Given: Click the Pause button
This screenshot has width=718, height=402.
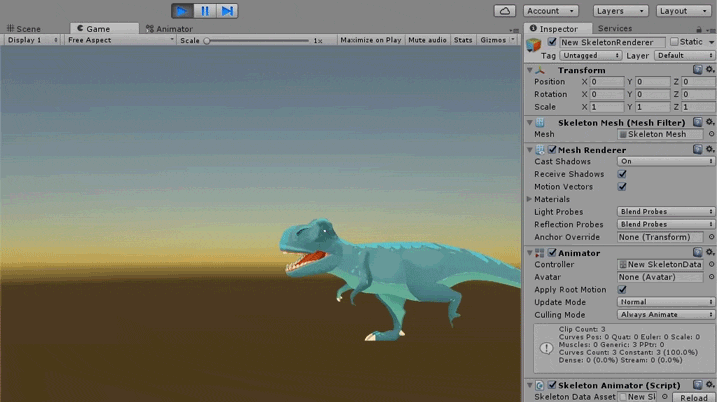Looking at the screenshot, I should tap(205, 11).
